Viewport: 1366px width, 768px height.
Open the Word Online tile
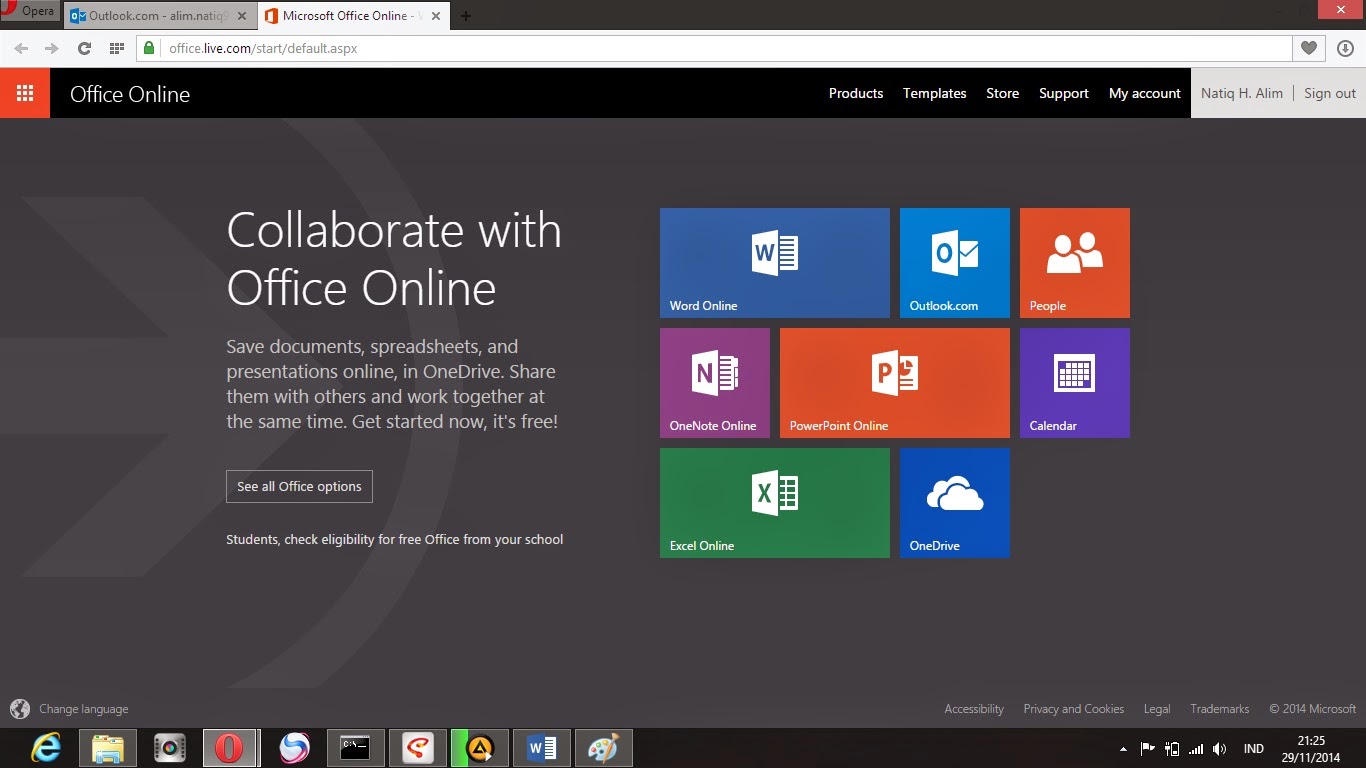(x=774, y=263)
